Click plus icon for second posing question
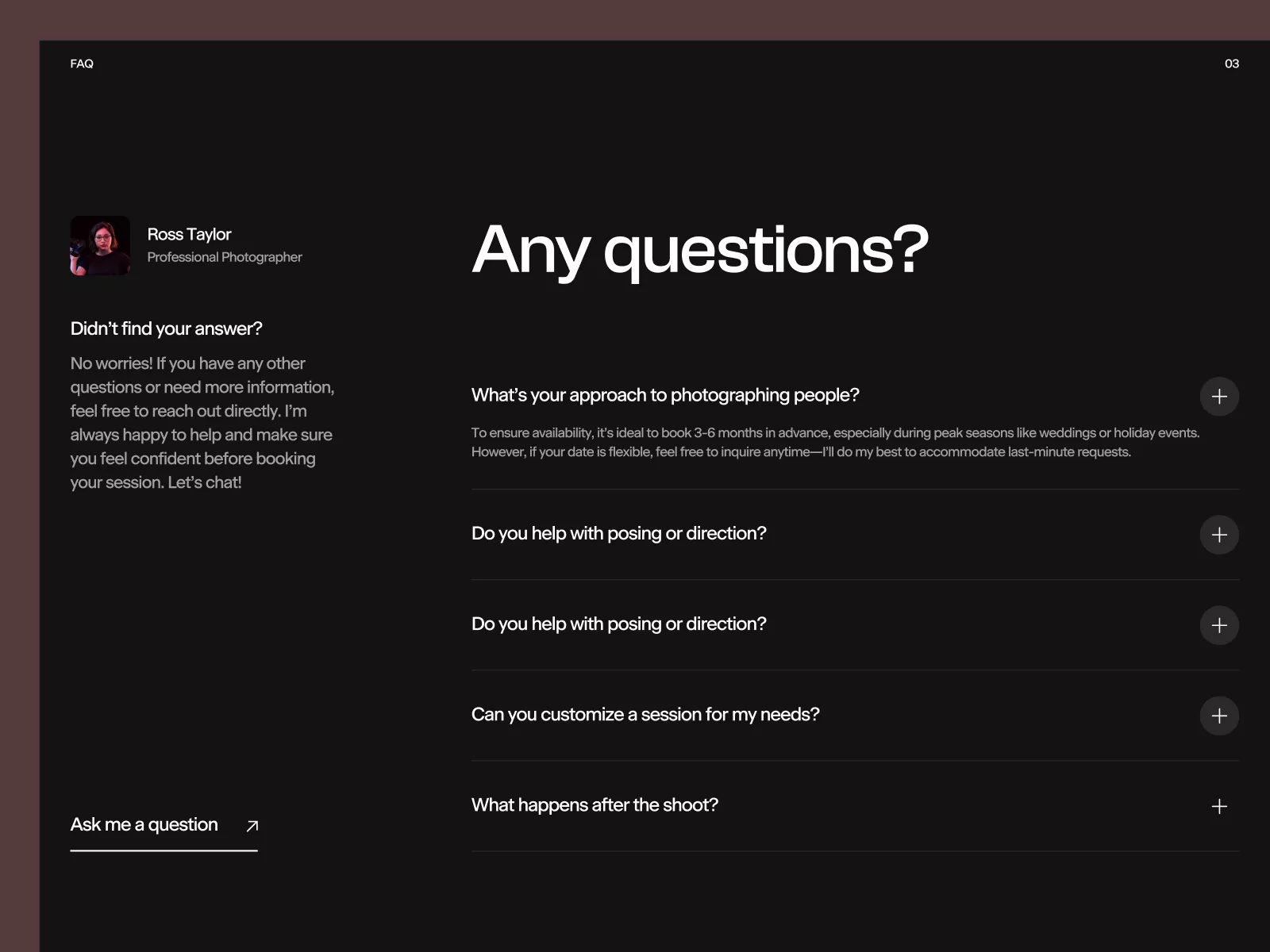 [1219, 625]
